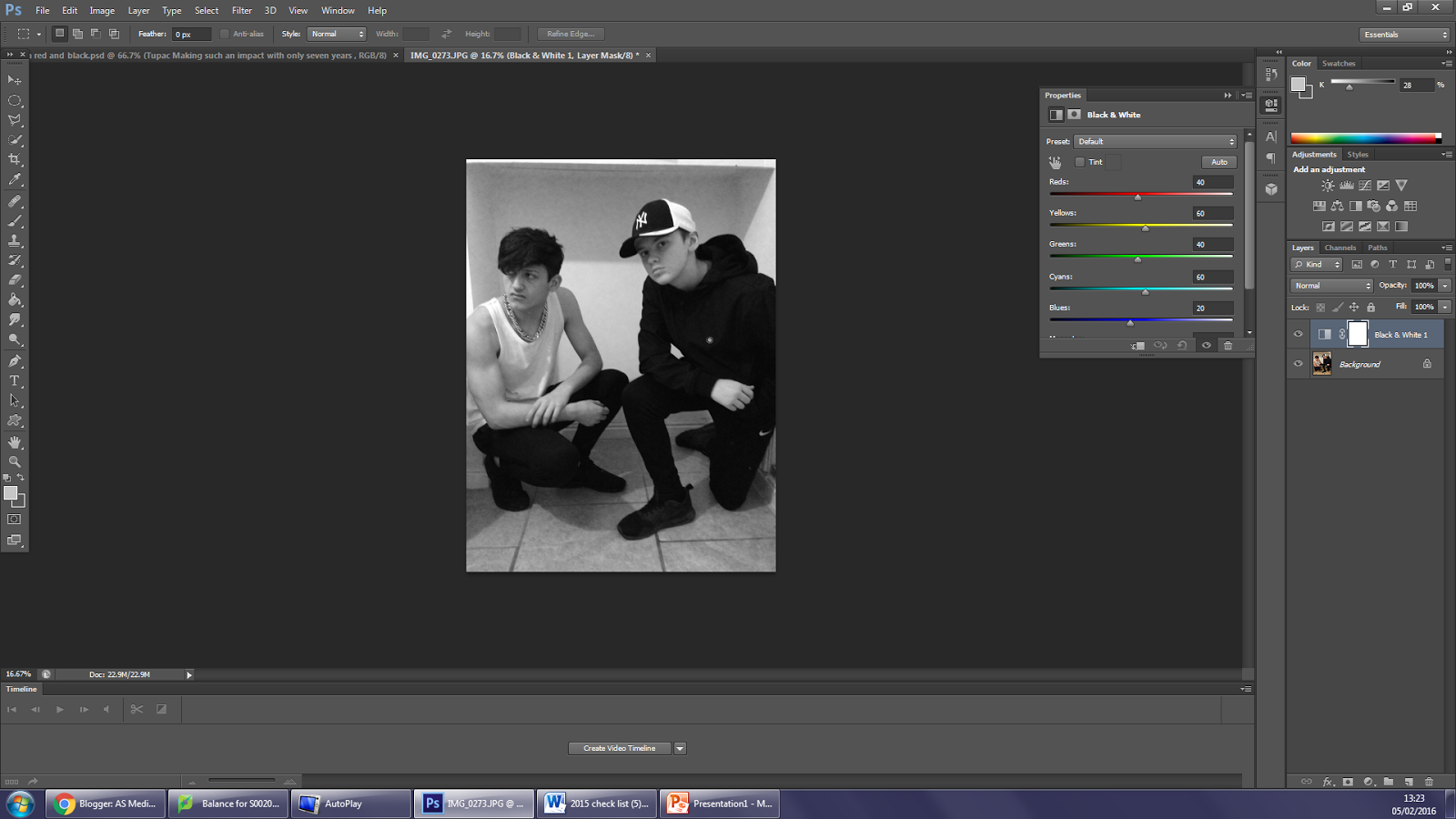Hide the Background layer

pyautogui.click(x=1299, y=364)
